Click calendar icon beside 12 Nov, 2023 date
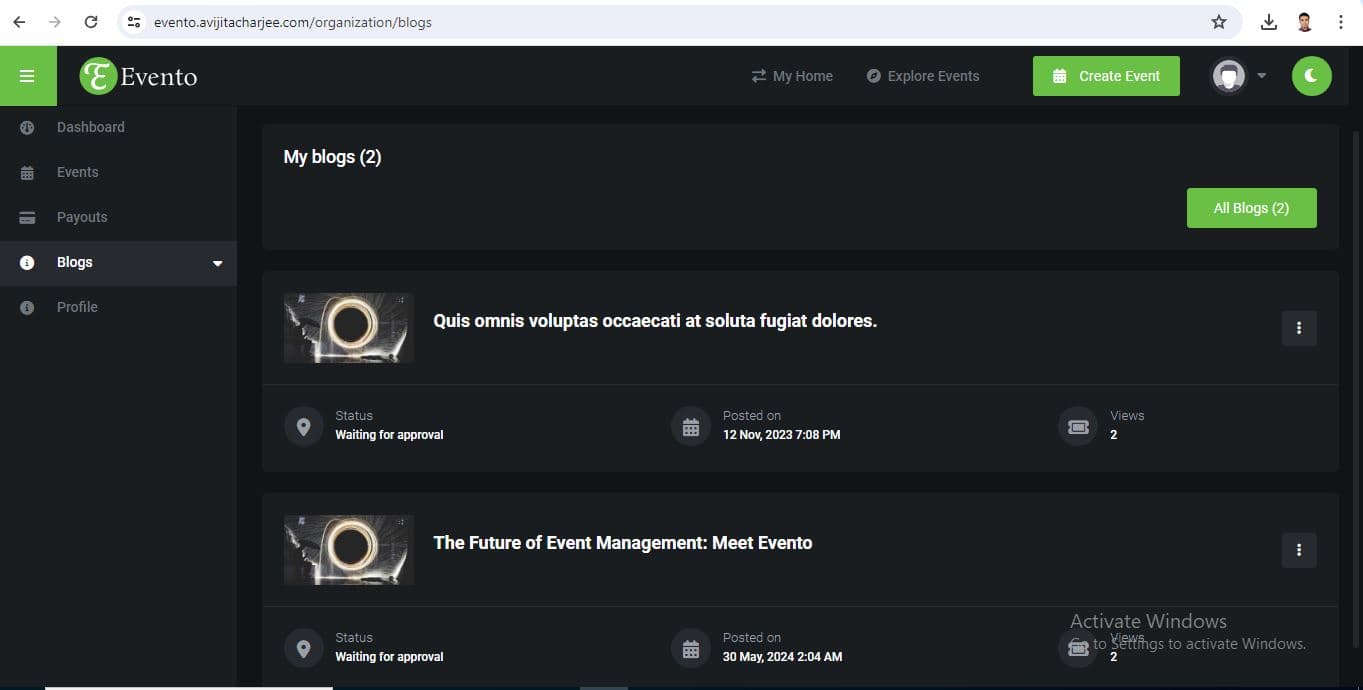 click(691, 426)
